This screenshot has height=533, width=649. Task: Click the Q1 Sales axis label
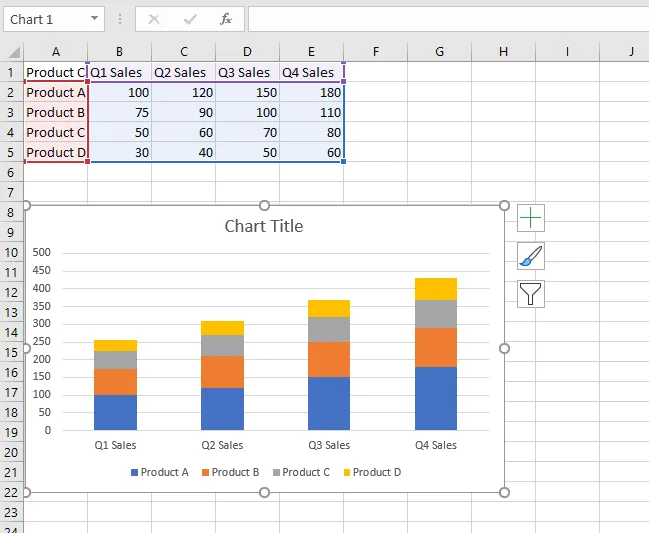[x=116, y=445]
